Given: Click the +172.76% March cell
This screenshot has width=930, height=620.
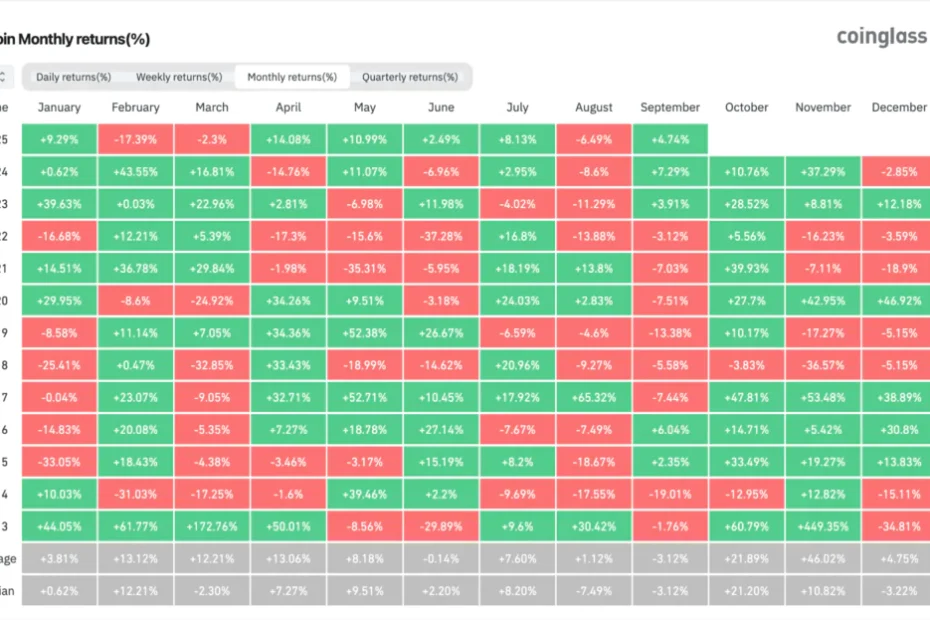Looking at the screenshot, I should point(212,525).
